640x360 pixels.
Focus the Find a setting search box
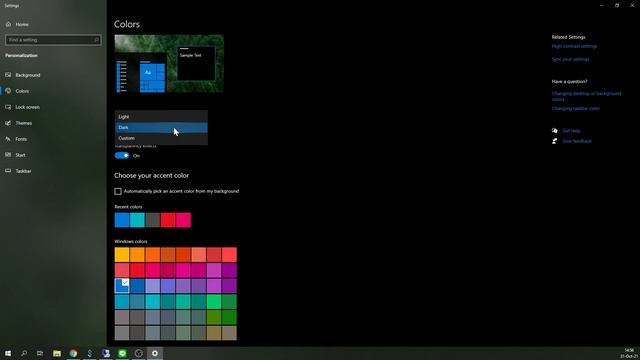click(53, 40)
